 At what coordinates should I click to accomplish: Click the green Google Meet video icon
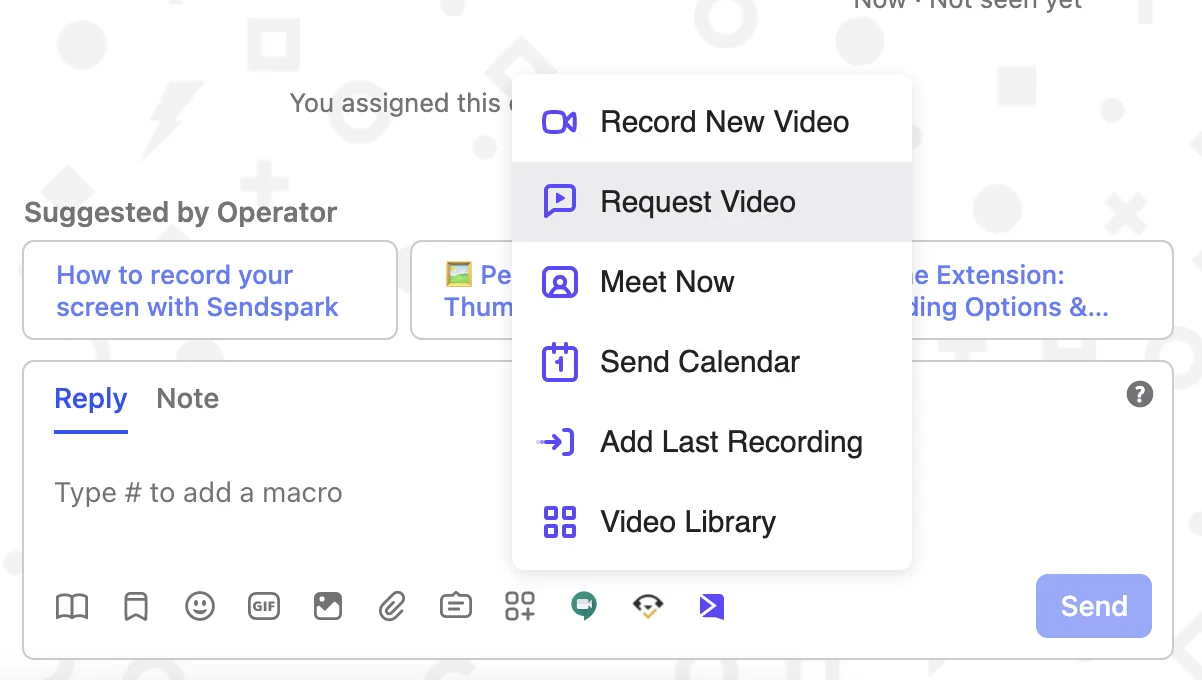pyautogui.click(x=584, y=606)
